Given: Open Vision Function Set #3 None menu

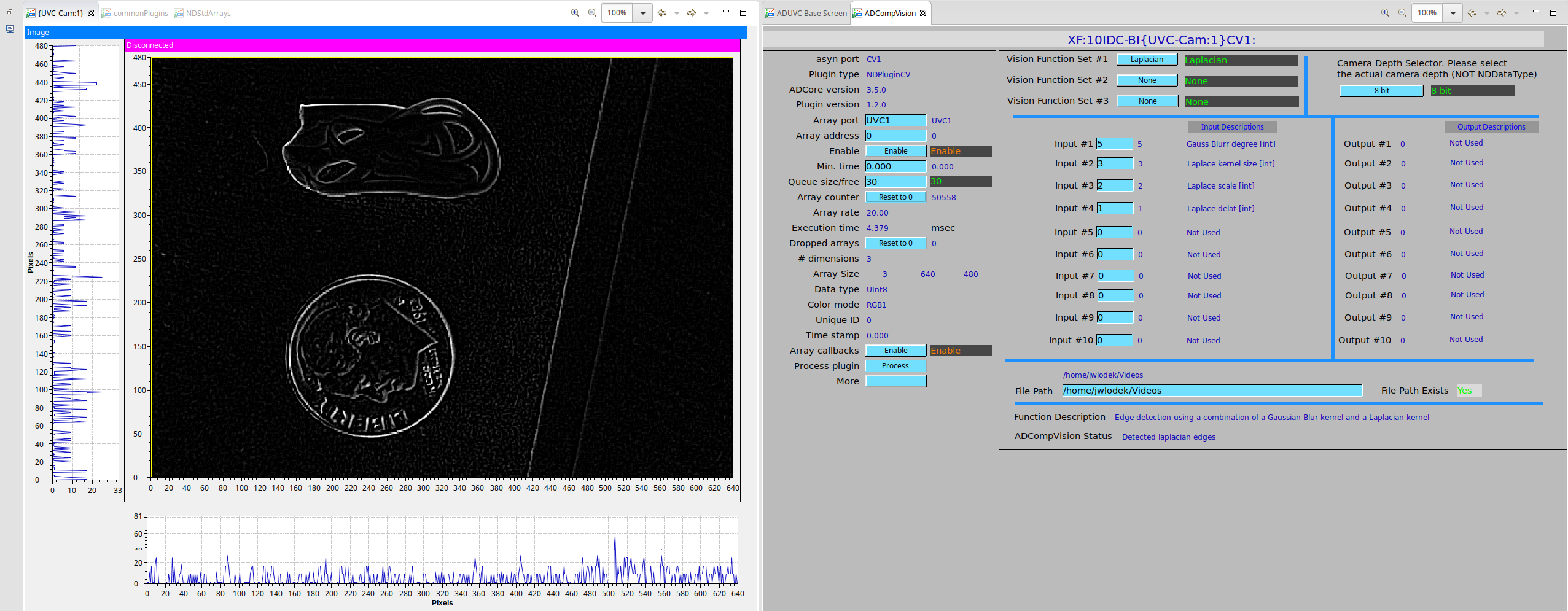Looking at the screenshot, I should (1147, 101).
